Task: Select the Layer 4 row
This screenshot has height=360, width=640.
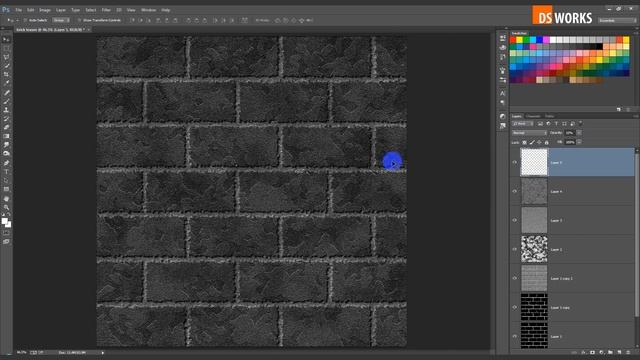Action: [x=572, y=191]
